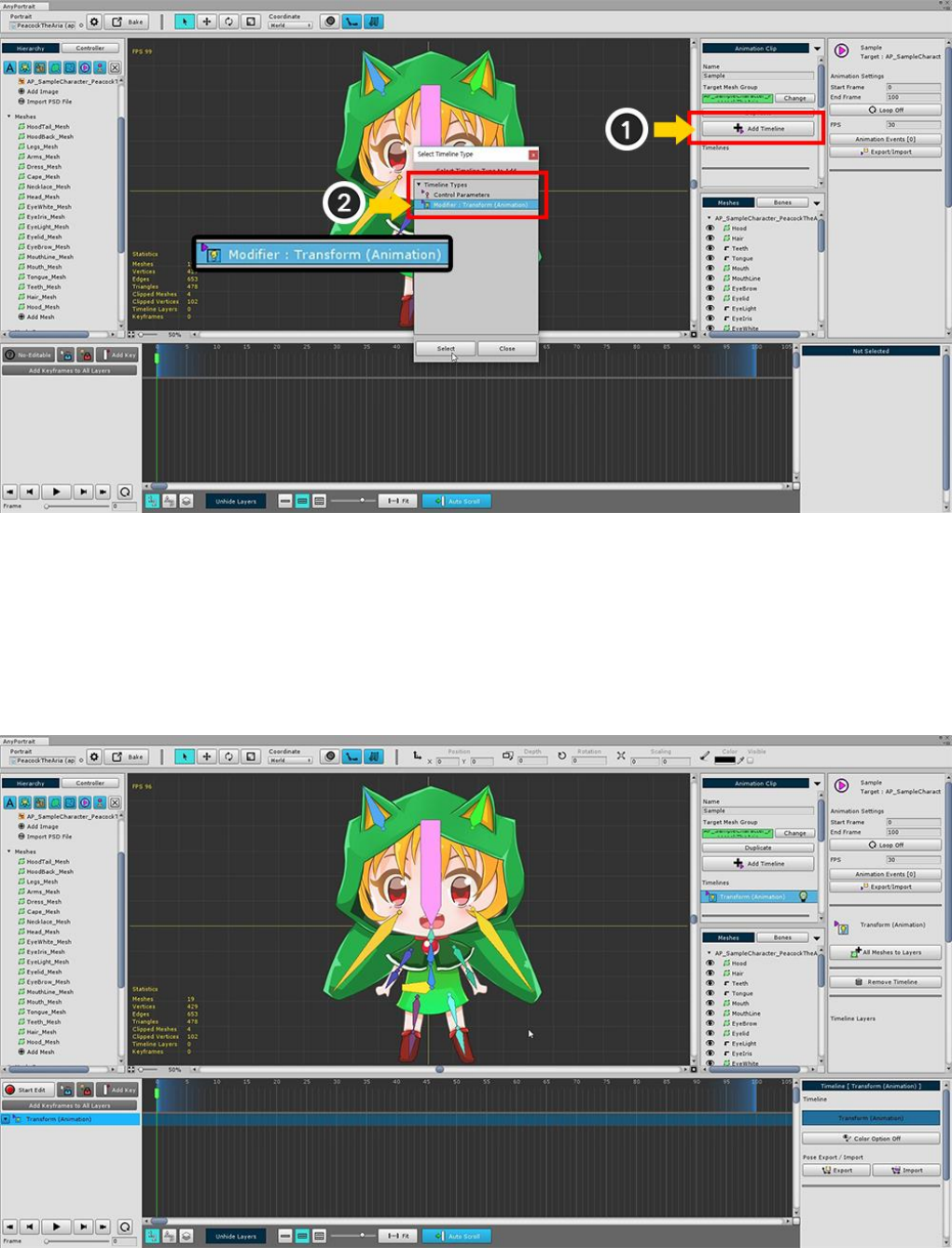Click Add Timeline button in upper screenshot
Viewport: 952px width, 1248px height.
pos(758,129)
